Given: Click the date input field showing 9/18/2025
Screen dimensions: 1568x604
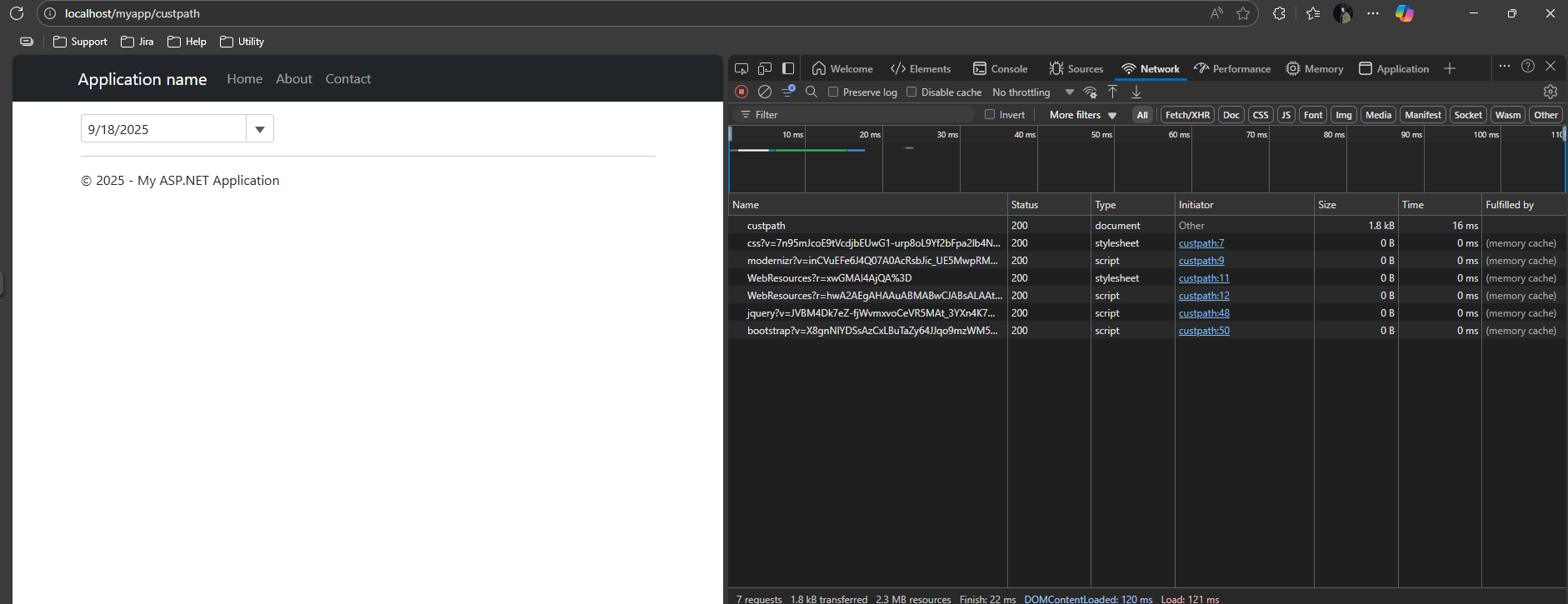Looking at the screenshot, I should (x=163, y=129).
